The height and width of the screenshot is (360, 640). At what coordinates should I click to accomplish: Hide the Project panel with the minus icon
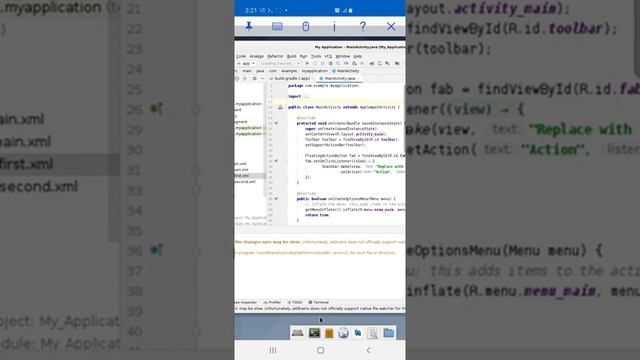(x=262, y=78)
